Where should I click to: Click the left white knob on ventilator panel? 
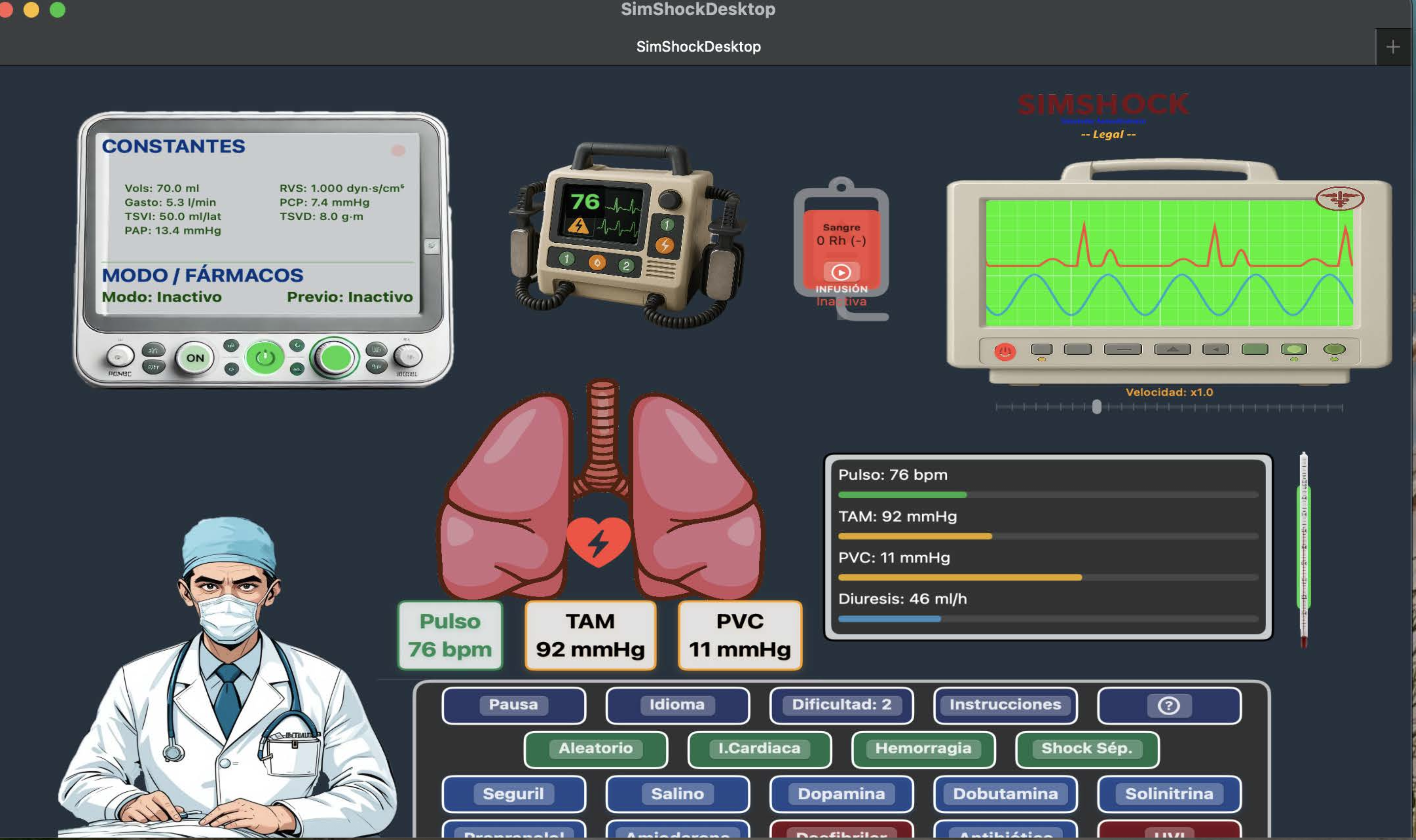click(x=120, y=357)
